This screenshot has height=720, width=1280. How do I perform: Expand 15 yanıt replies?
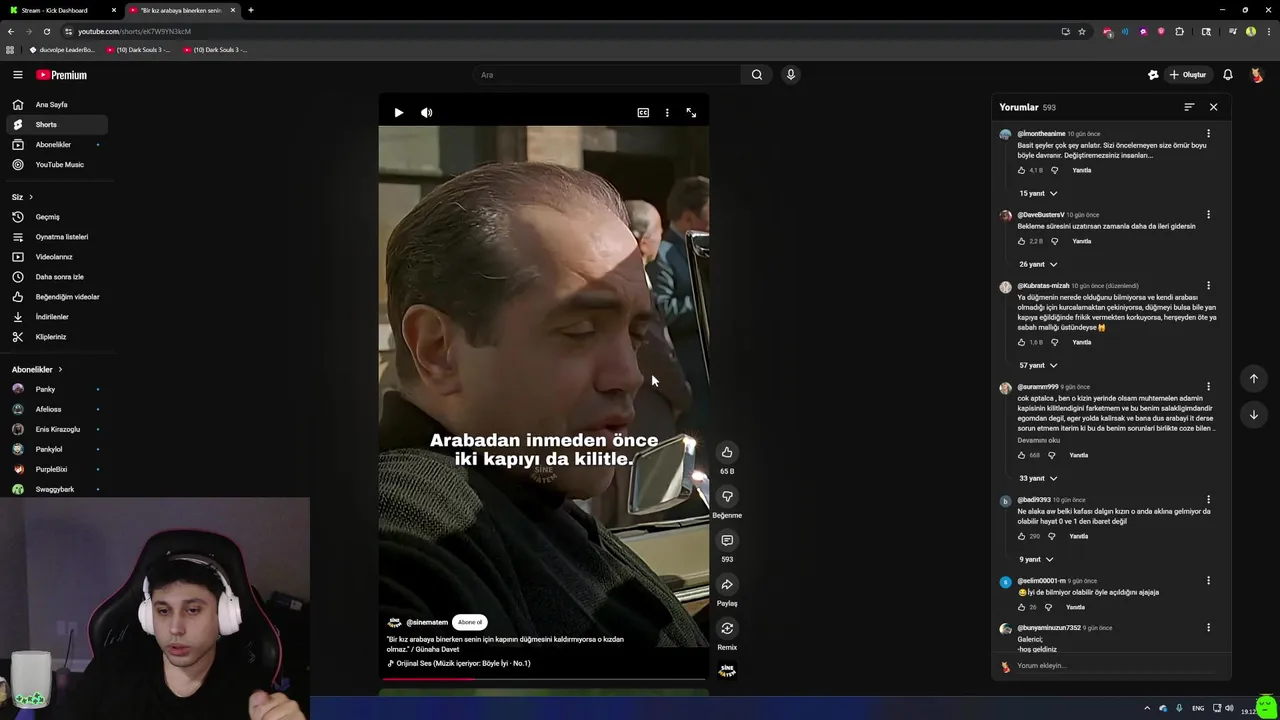pyautogui.click(x=1038, y=193)
